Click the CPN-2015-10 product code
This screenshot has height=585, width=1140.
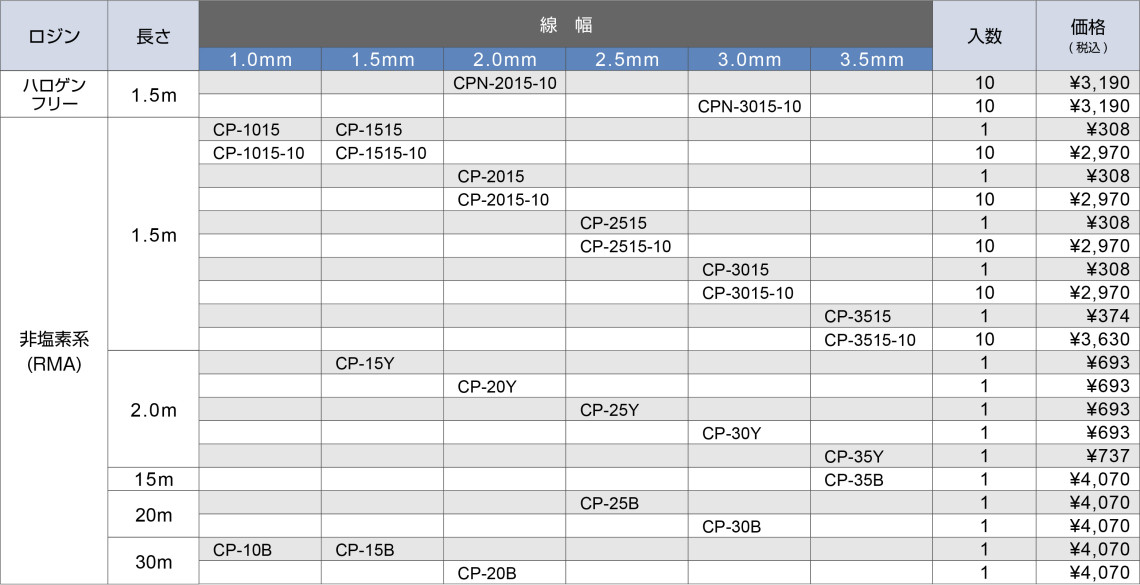pos(504,83)
